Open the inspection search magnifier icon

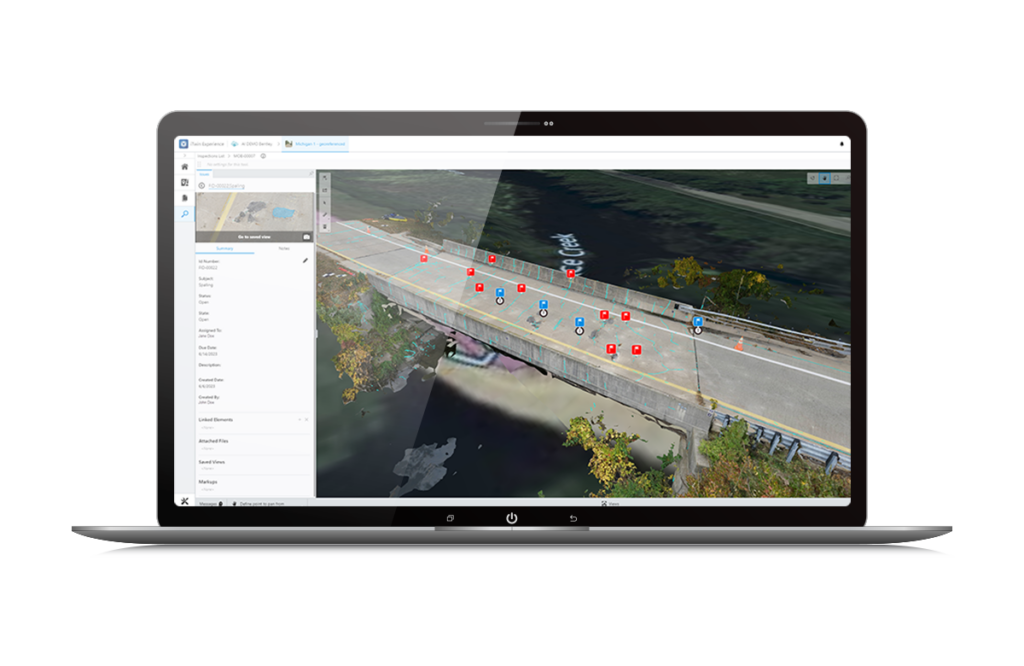point(184,214)
